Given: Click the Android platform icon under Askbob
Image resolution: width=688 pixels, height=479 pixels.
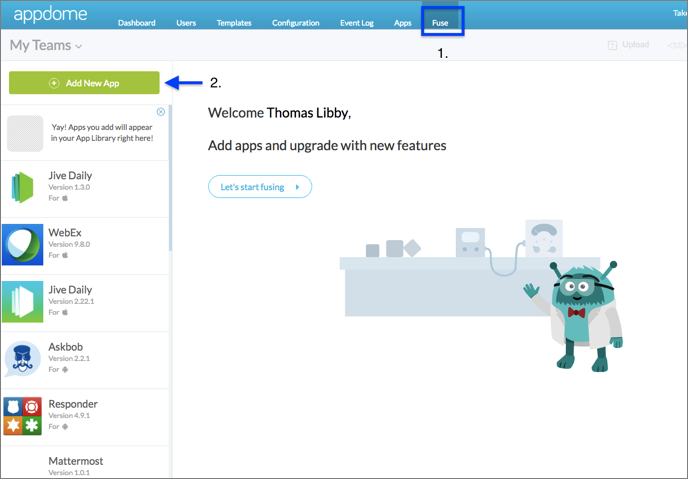Looking at the screenshot, I should coord(65,369).
